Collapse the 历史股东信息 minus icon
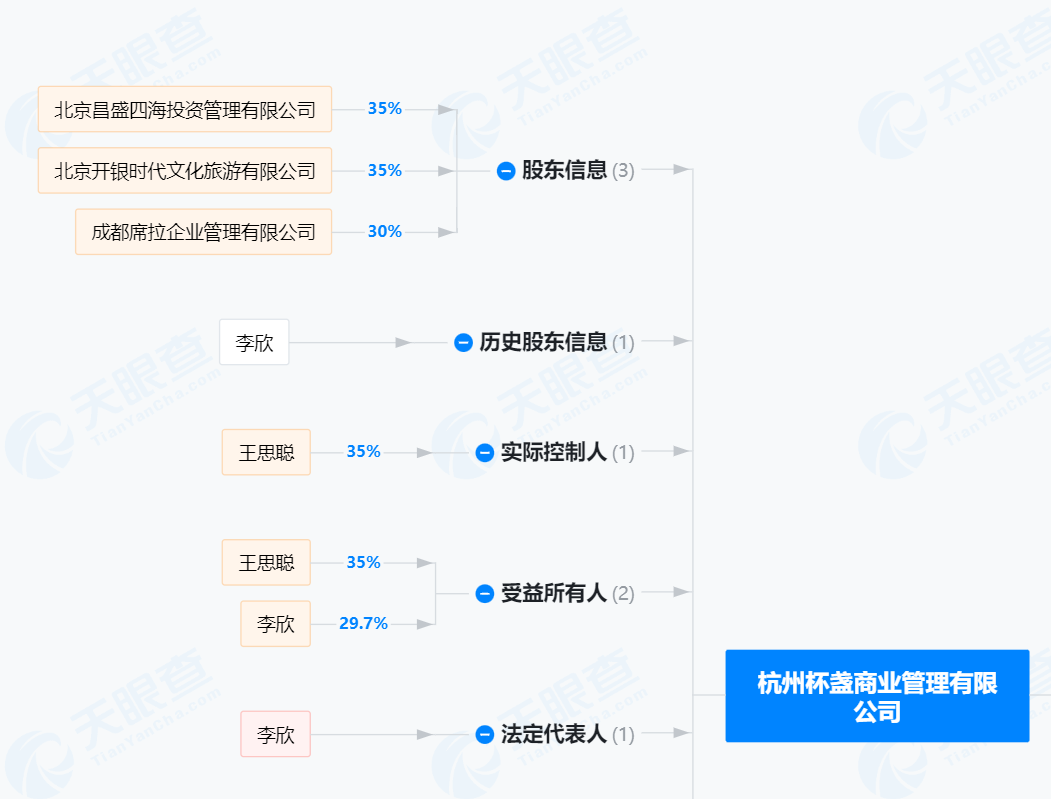Screen dimensions: 1051x799 point(463,343)
